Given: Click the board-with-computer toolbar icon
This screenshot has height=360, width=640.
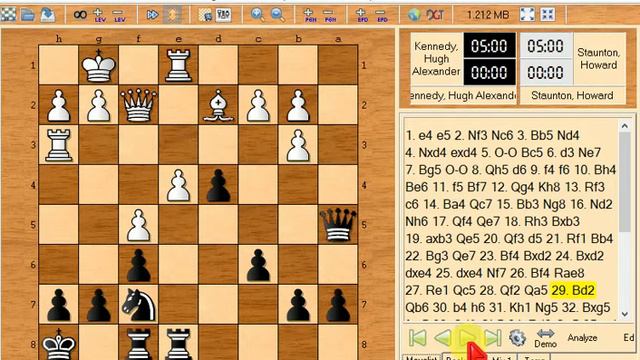Looking at the screenshot, I should pyautogui.click(x=205, y=15).
